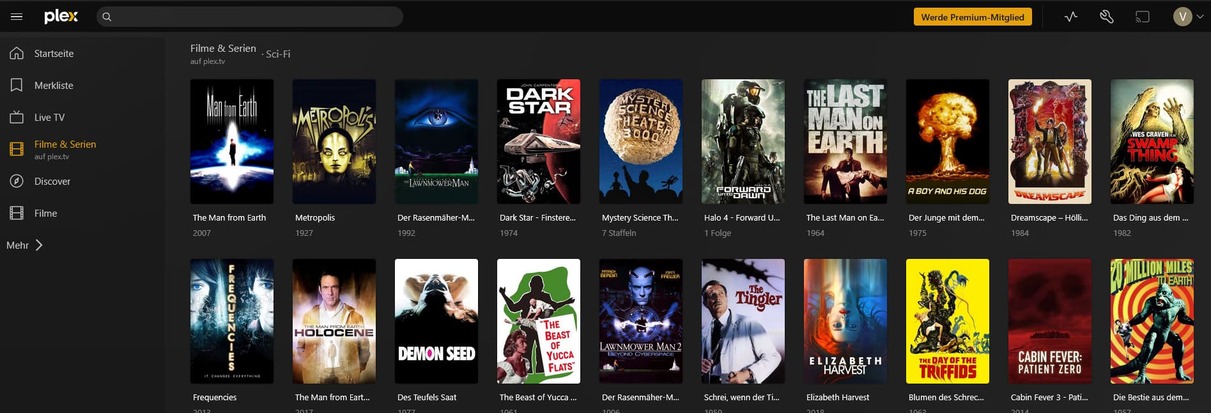Screen dimensions: 1211x413
Task: Click Filme & Serien breadcrumb heading
Action: 223,48
